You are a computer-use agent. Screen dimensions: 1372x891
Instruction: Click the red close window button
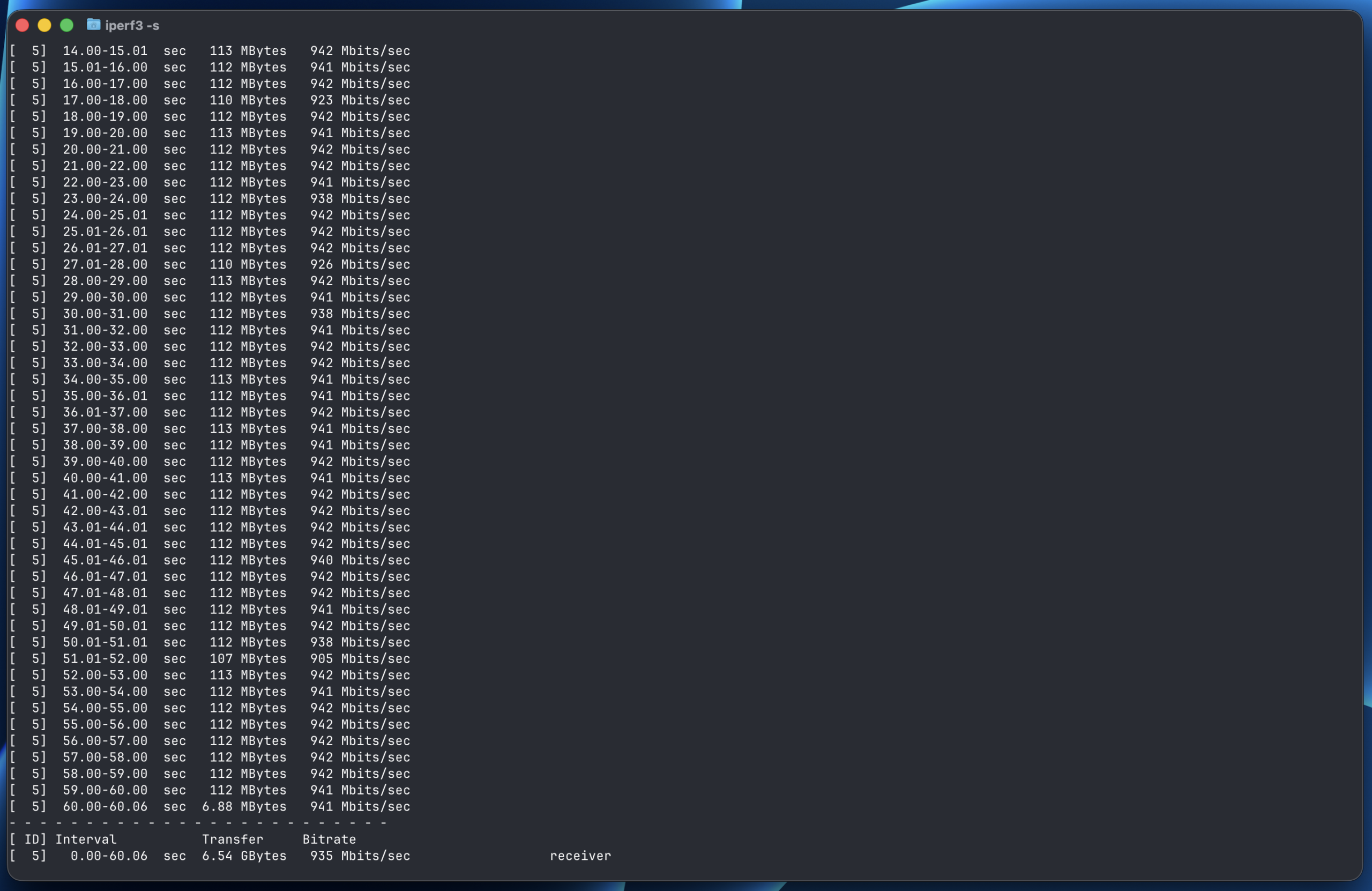(x=23, y=25)
